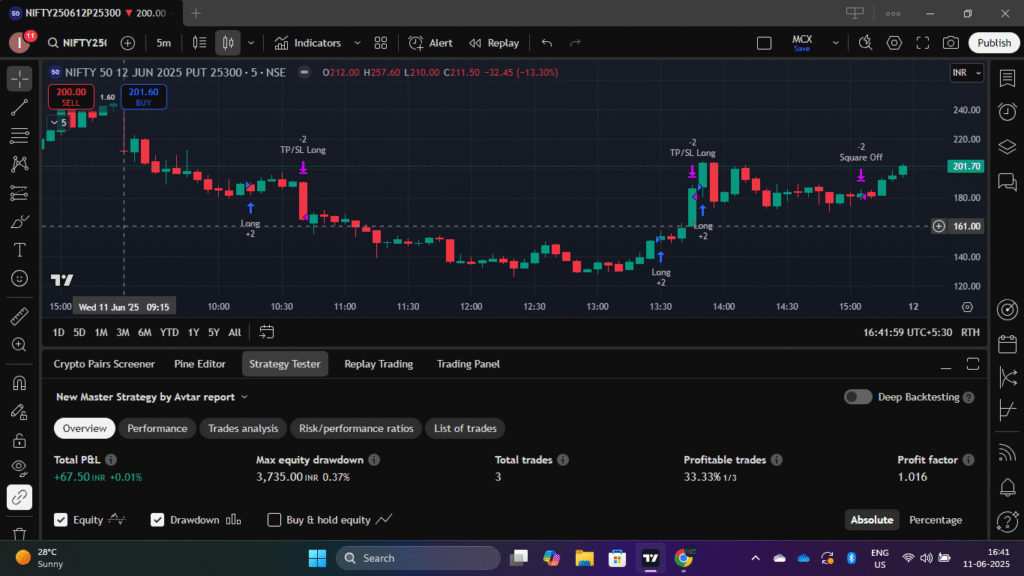Viewport: 1024px width, 576px height.
Task: Open the 5m interval selector
Action: point(163,43)
